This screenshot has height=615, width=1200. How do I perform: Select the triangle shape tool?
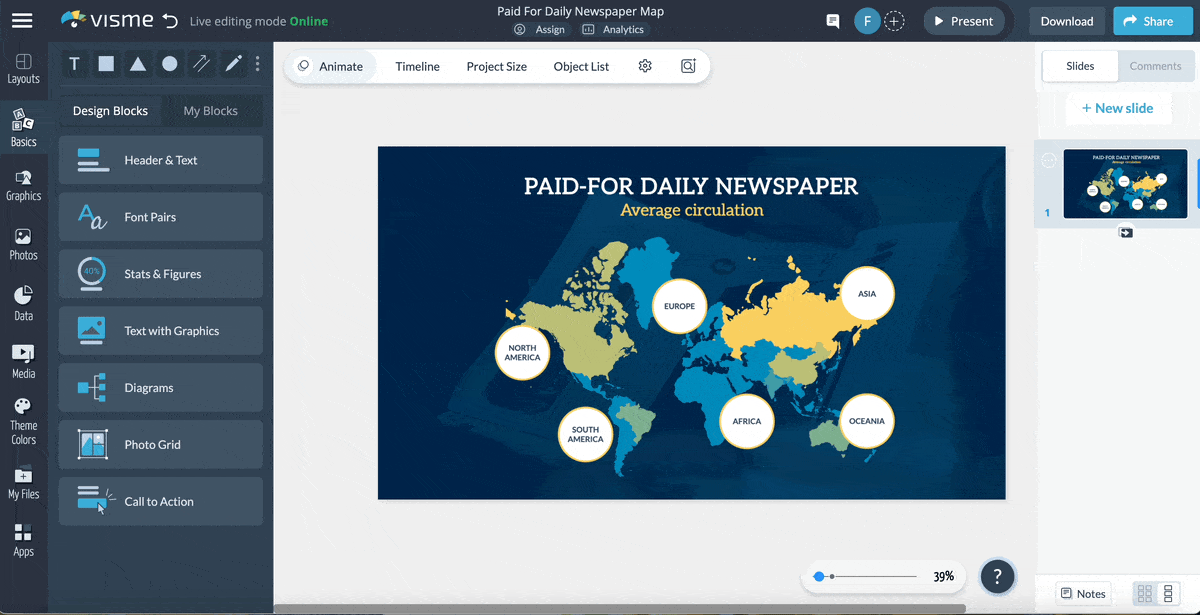pos(138,64)
